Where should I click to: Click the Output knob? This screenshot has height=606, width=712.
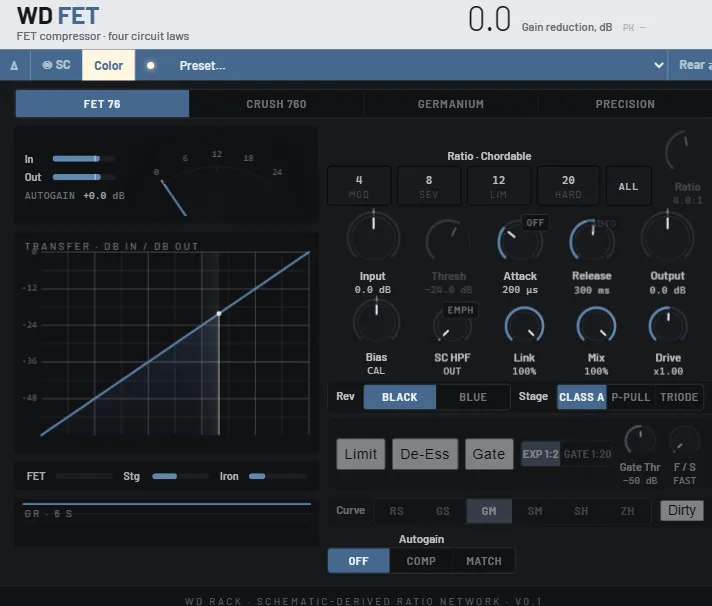[x=667, y=238]
